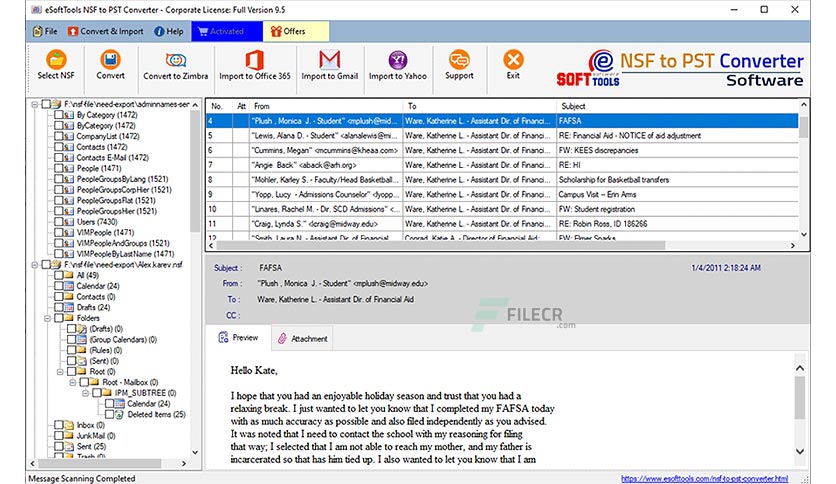The image size is (836, 484).
Task: Click email list scroll down arrow
Action: pos(804,234)
